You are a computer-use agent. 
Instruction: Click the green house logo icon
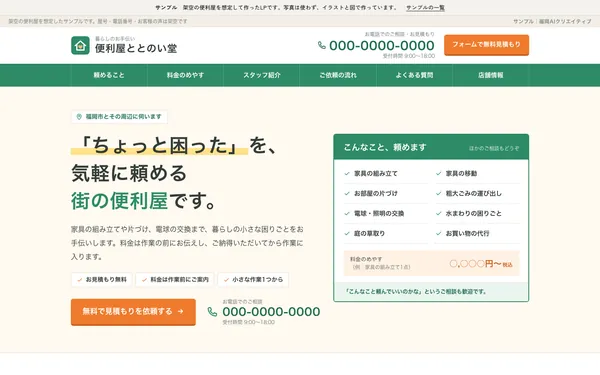point(80,46)
